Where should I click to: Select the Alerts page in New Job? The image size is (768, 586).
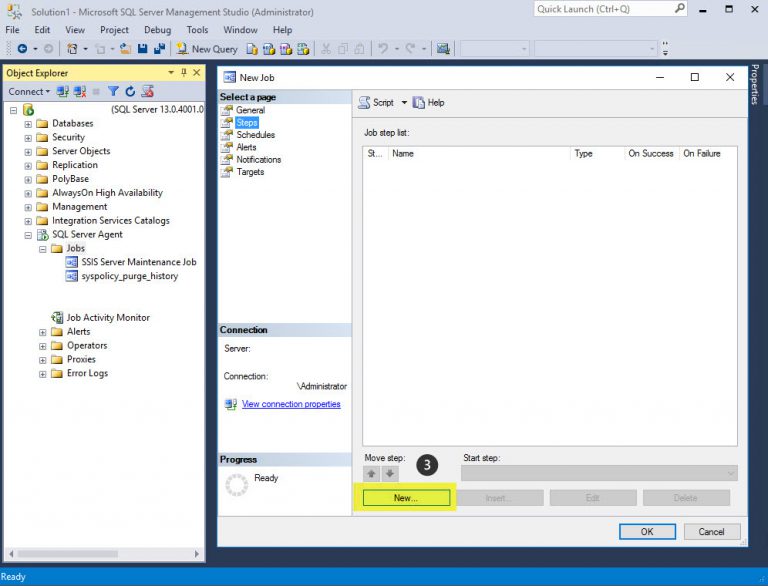246,147
